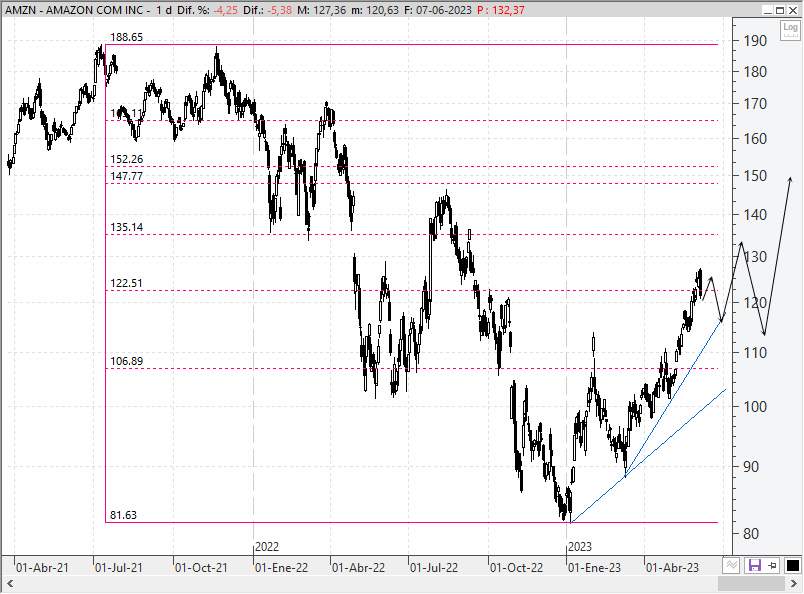Click the 01-Oct-22 date axis label
The width and height of the screenshot is (804, 594).
(516, 568)
